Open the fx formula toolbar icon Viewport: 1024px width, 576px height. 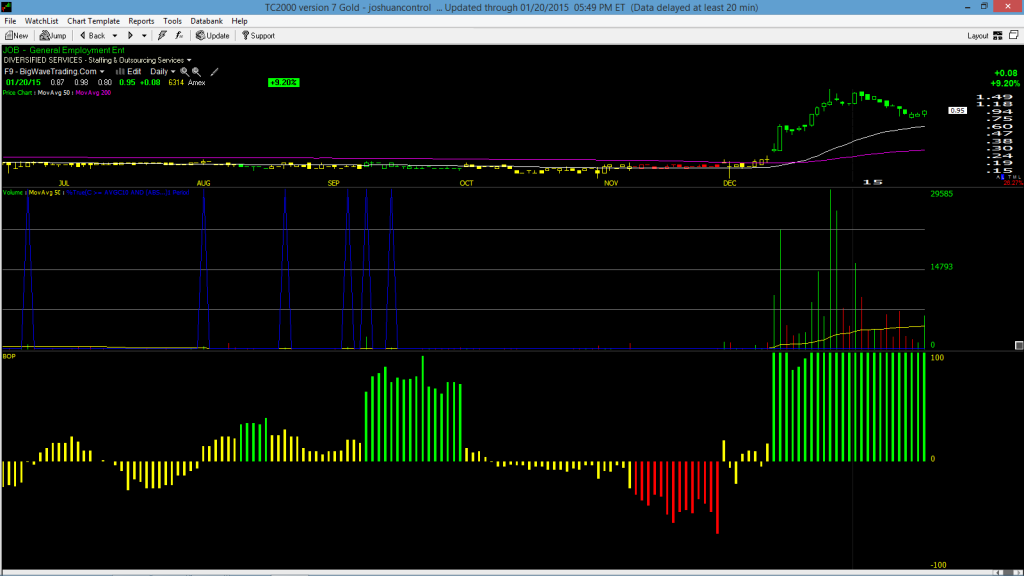(179, 36)
